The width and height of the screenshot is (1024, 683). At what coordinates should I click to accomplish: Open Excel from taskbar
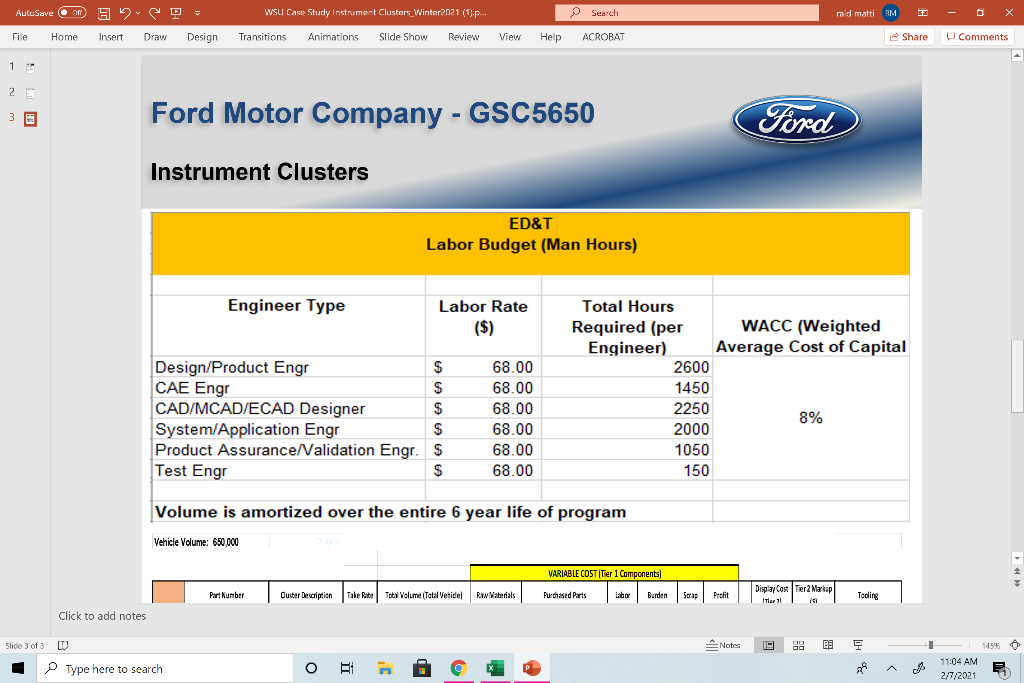pos(495,668)
